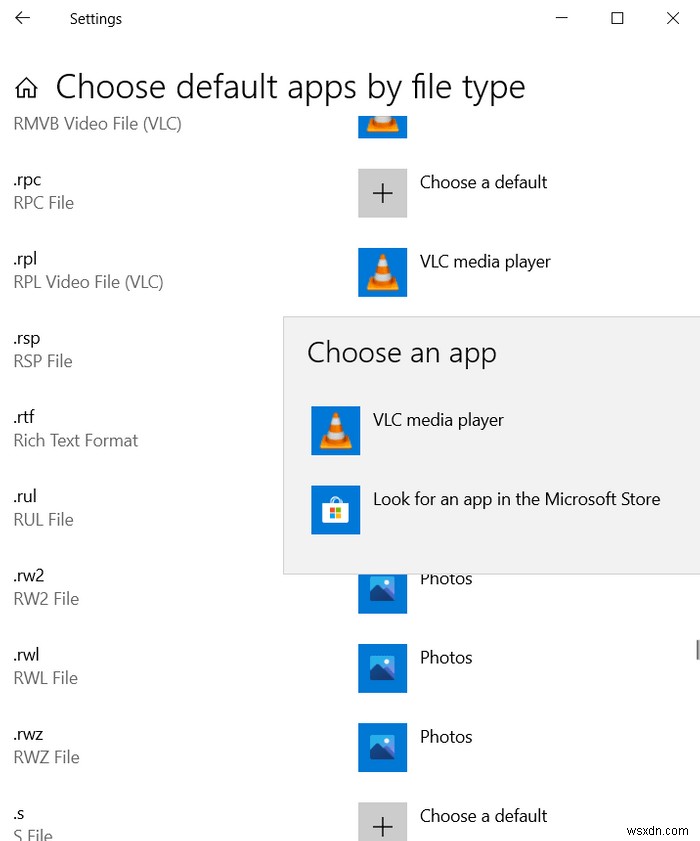This screenshot has width=700, height=841.
Task: Click 'RPL Video File (VLC)' description
Action: [x=89, y=282]
